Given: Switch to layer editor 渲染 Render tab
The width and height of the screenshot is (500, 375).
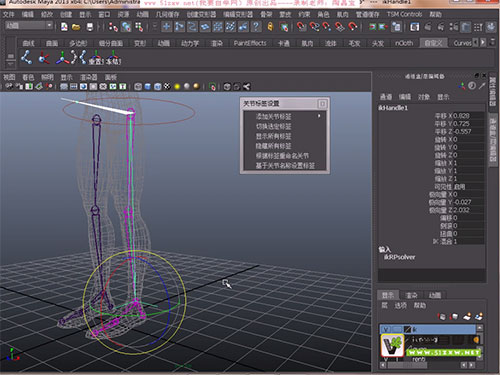Looking at the screenshot, I should (411, 295).
